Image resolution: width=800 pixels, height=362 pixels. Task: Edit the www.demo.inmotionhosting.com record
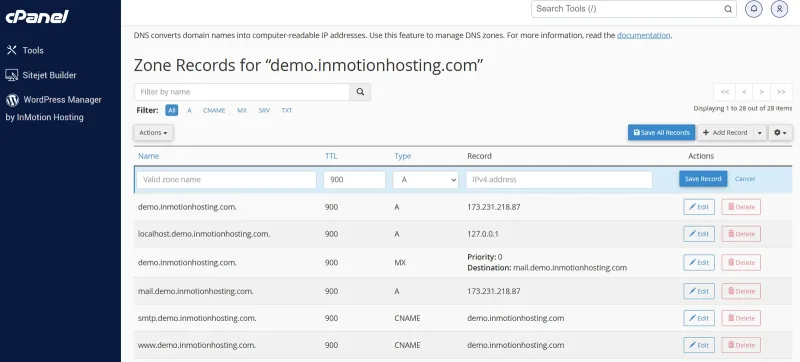point(699,345)
